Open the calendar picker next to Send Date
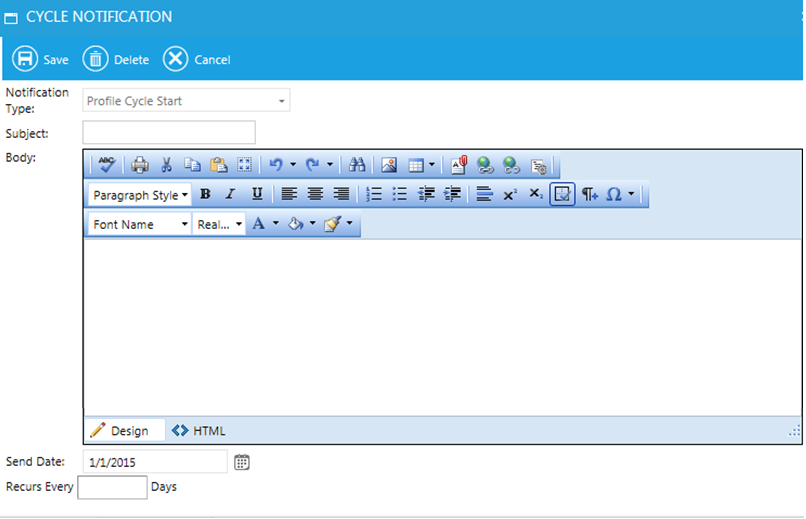Viewport: 806px width, 519px height. click(241, 462)
